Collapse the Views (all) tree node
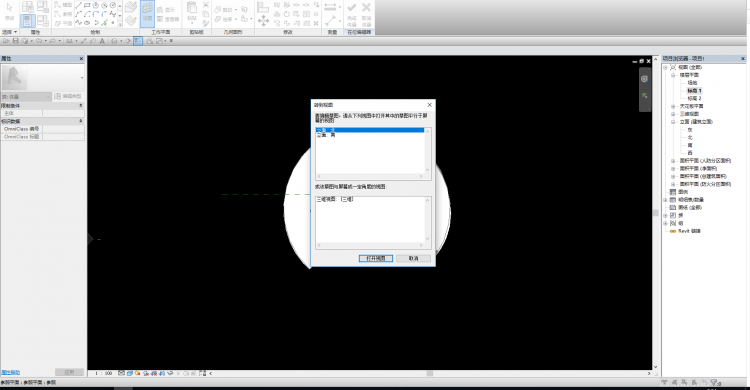 click(665, 67)
